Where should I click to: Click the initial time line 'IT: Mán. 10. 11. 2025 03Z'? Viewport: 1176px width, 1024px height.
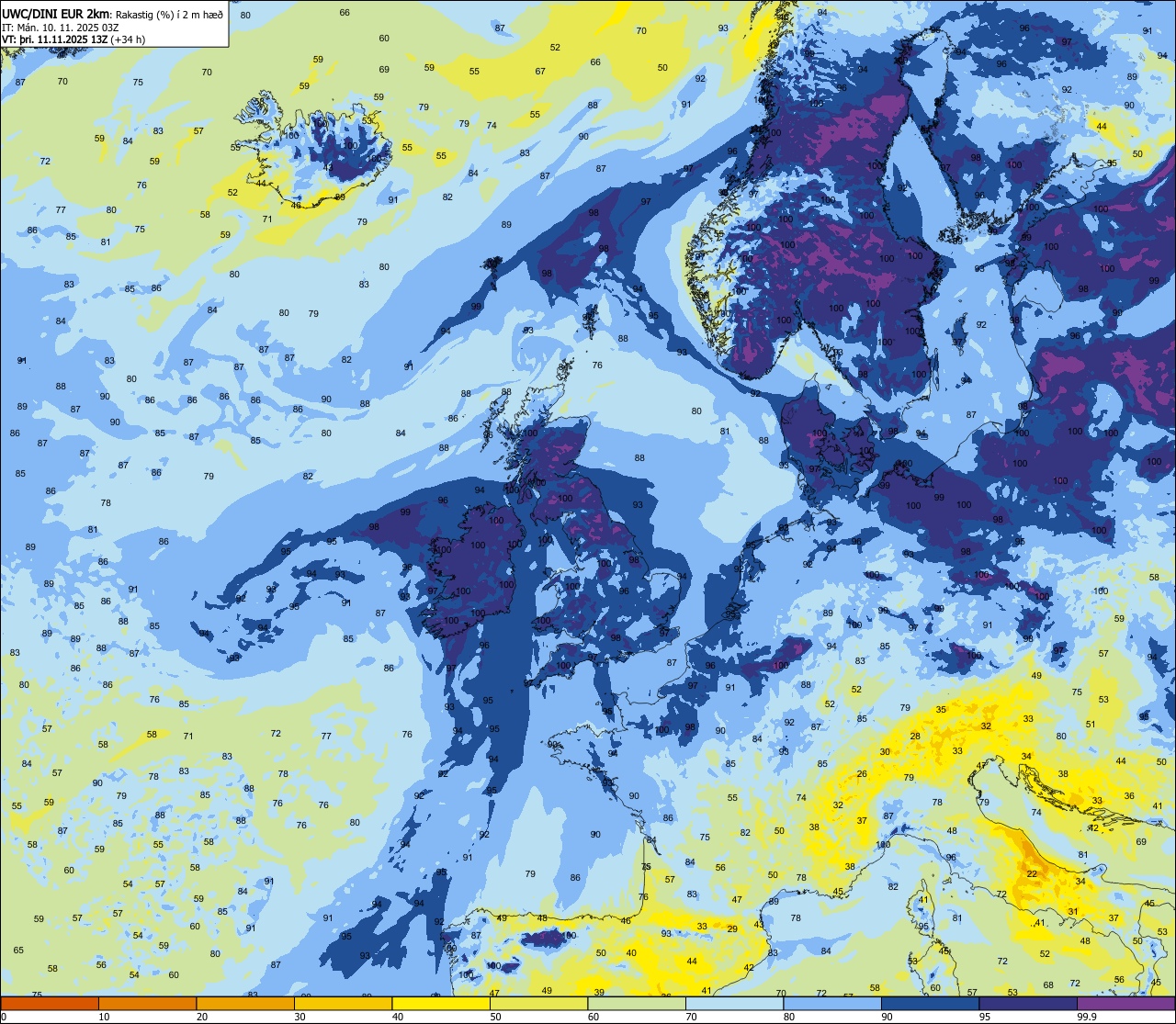click(x=59, y=27)
